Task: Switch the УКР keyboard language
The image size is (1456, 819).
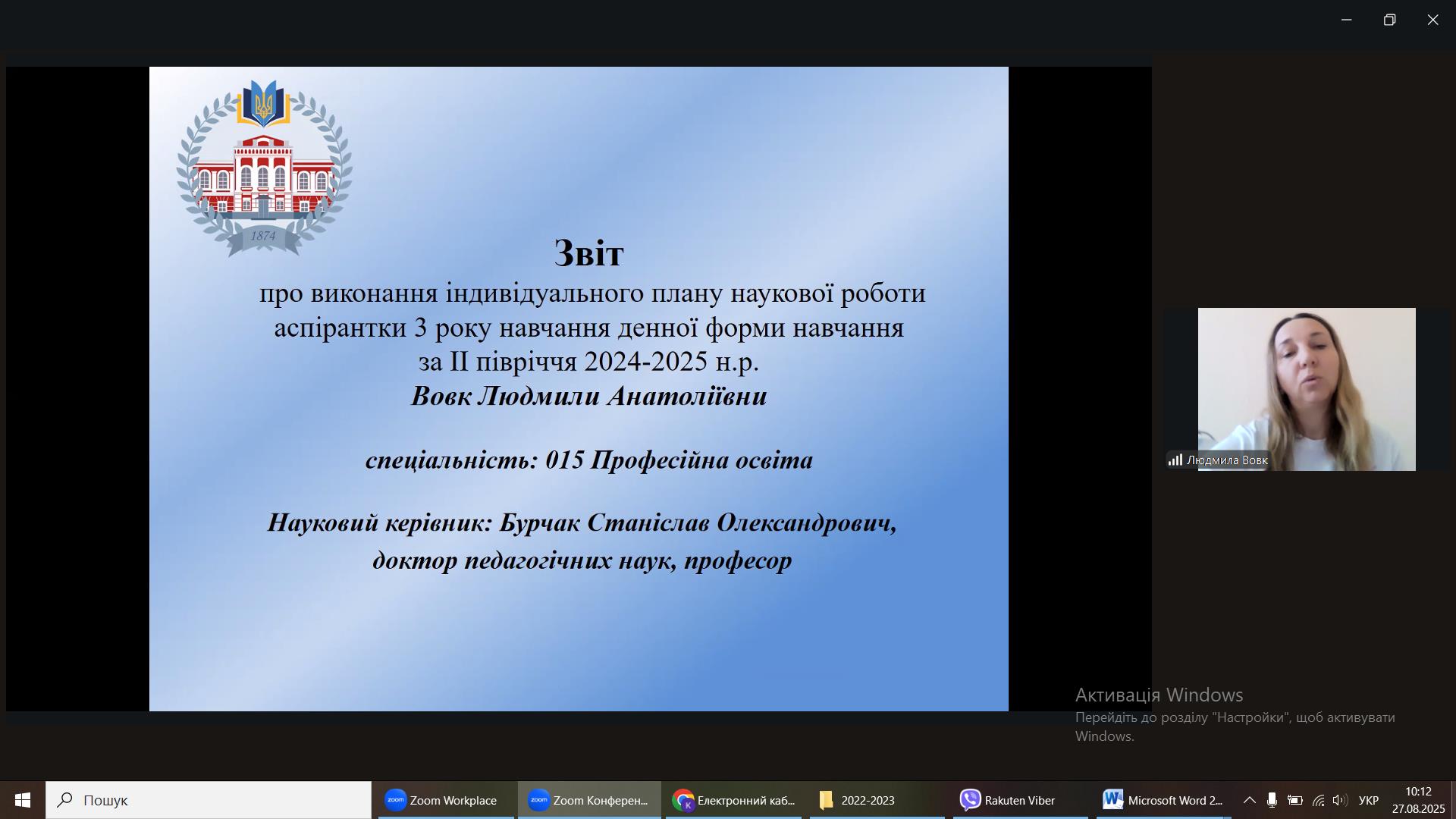Action: [1369, 800]
